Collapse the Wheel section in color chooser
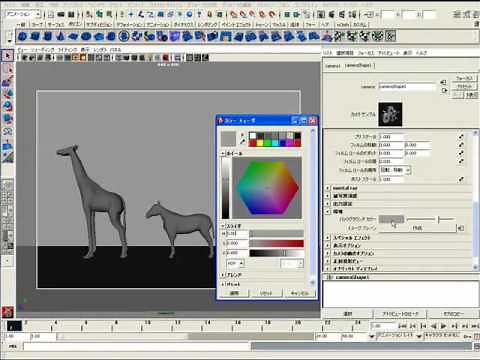Viewport: 480px width, 360px height. 223,154
